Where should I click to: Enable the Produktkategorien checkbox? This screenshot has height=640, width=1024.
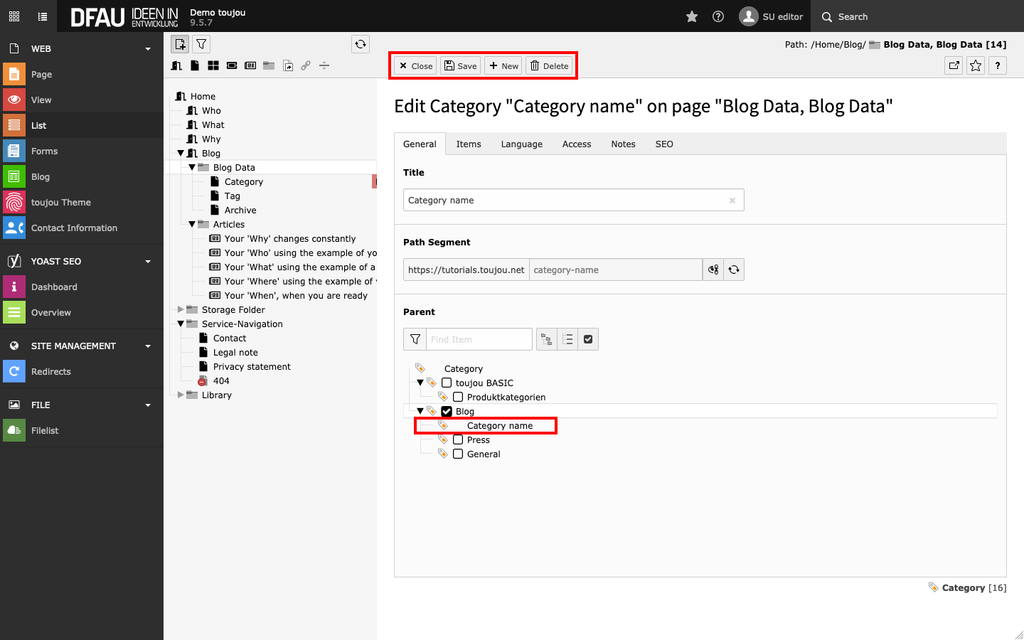point(458,397)
